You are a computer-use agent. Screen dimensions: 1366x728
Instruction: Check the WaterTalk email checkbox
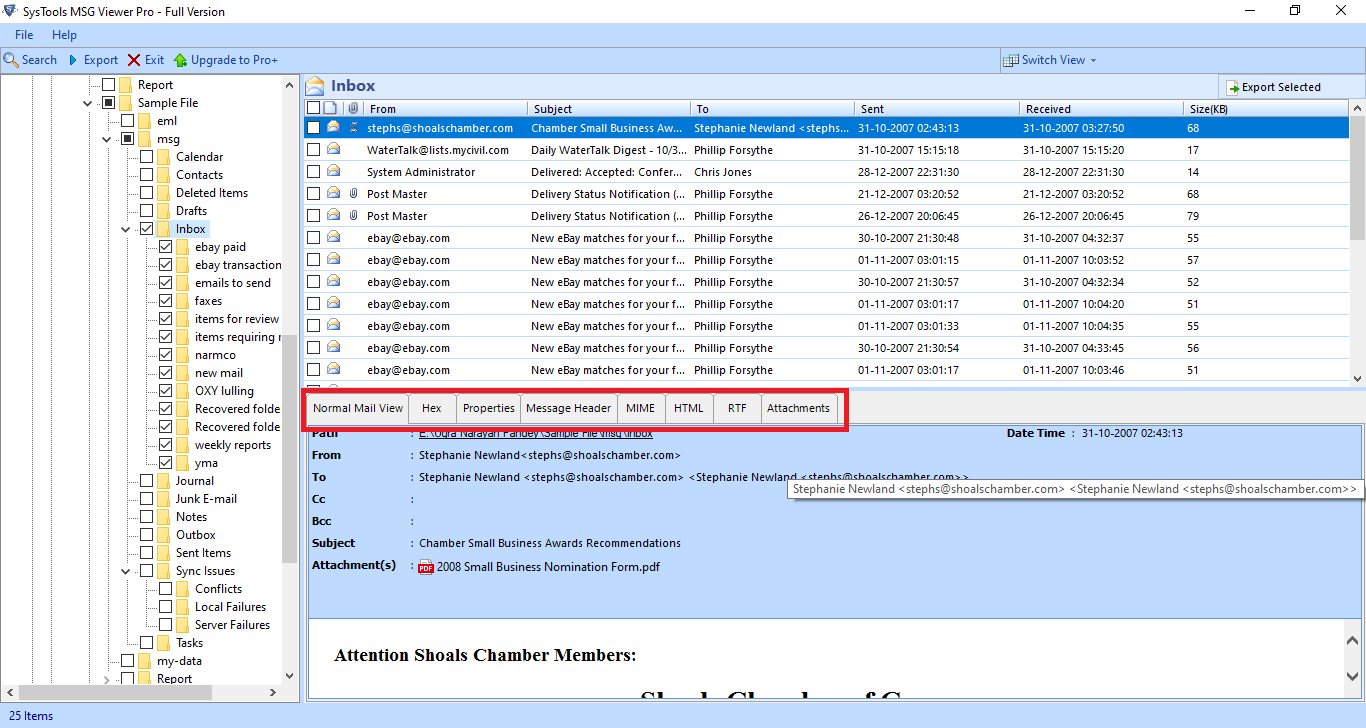(x=314, y=150)
